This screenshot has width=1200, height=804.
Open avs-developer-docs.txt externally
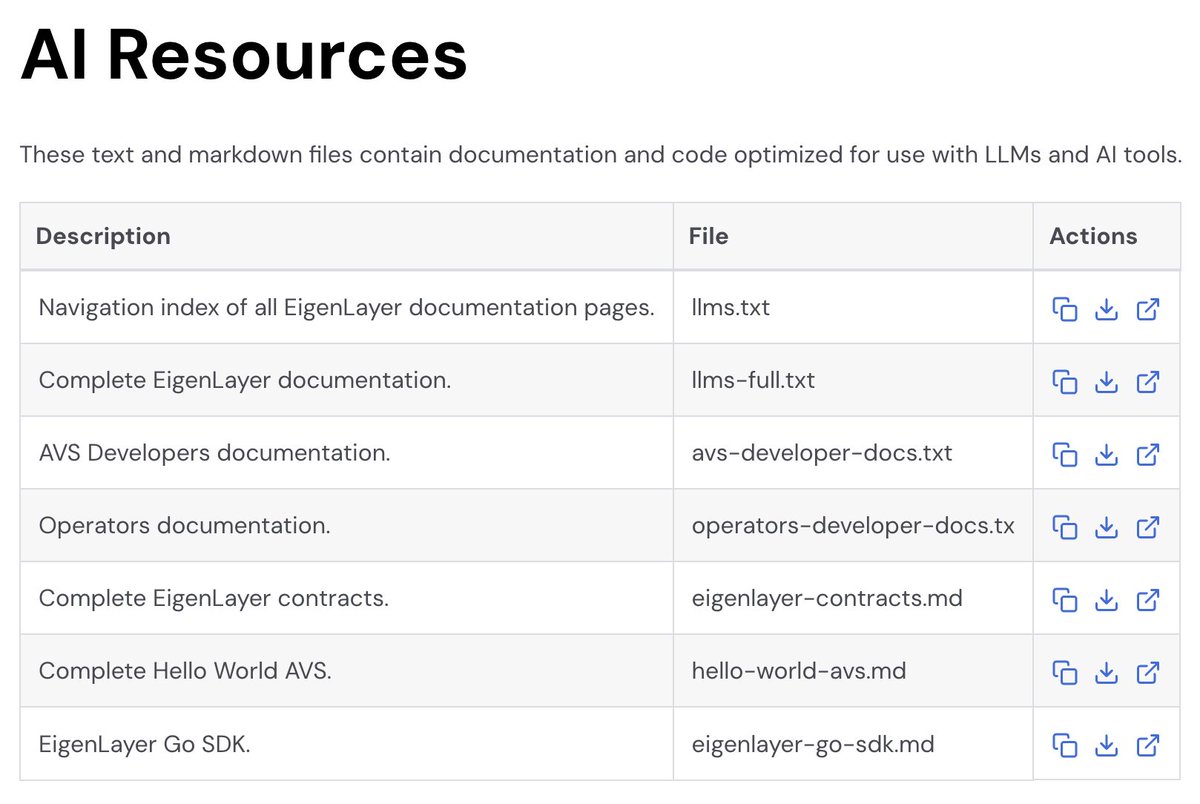coord(1148,454)
